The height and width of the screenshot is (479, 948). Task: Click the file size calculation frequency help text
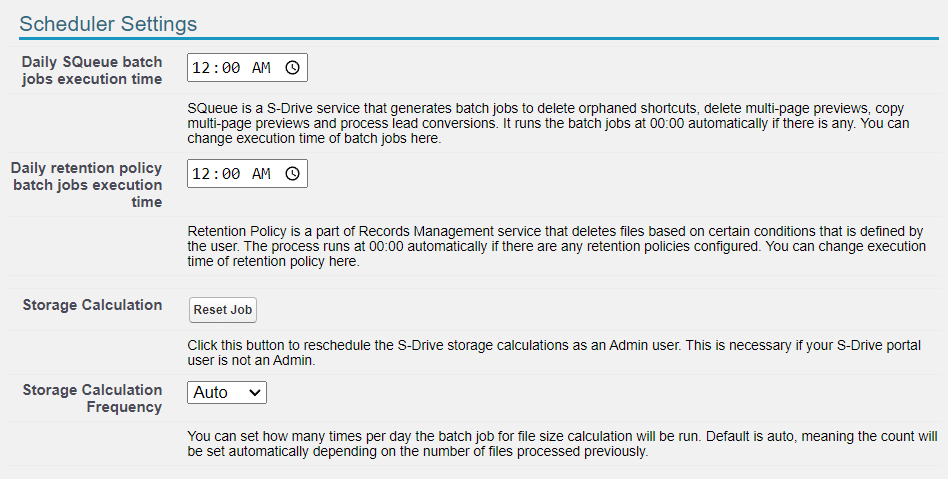click(x=561, y=444)
